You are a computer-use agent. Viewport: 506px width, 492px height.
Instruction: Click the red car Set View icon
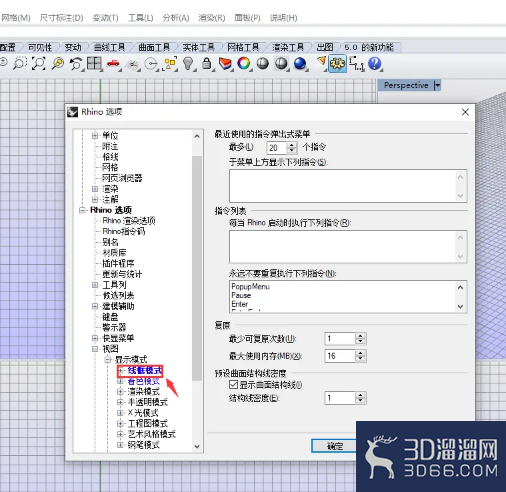tap(114, 63)
